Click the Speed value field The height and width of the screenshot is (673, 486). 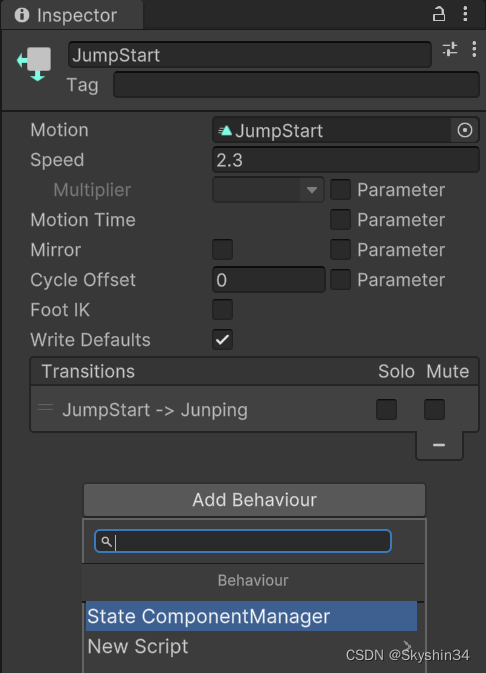346,160
